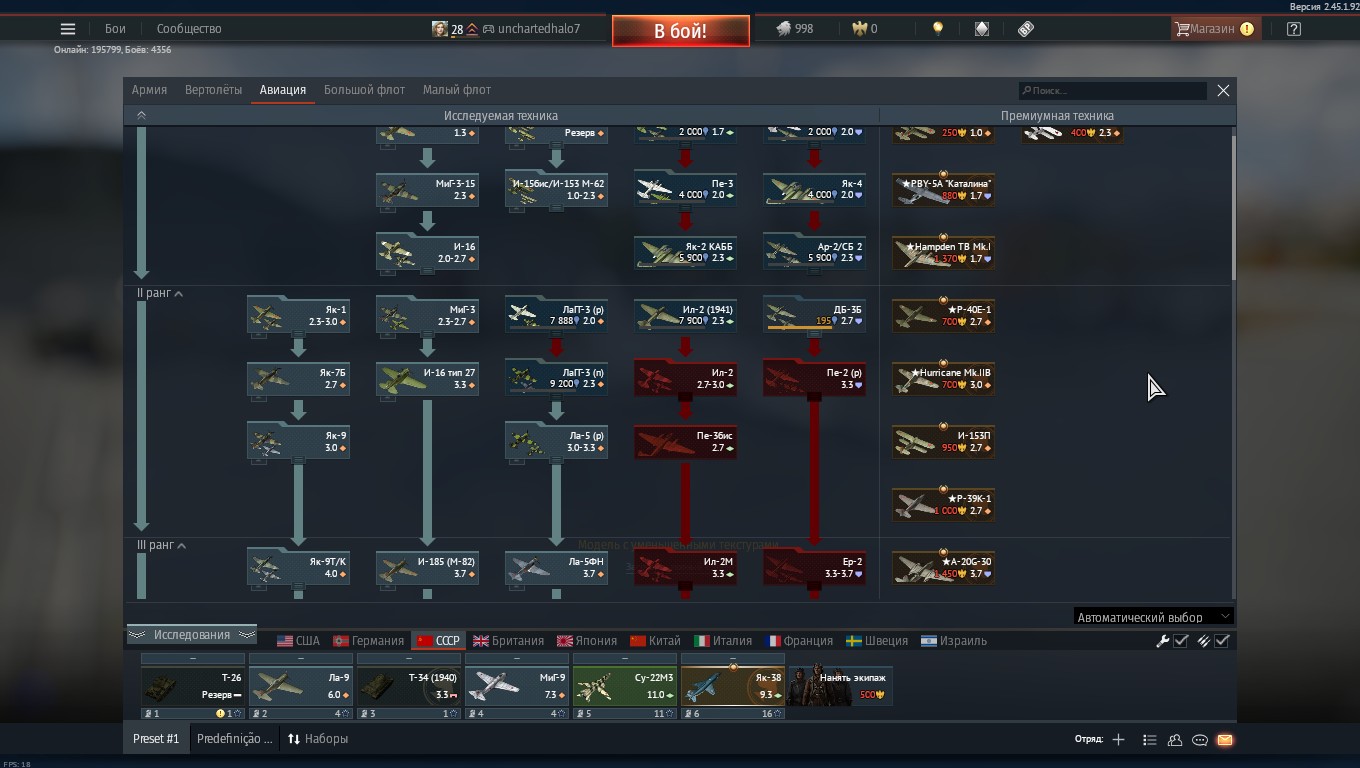Switch to Preset #1
The width and height of the screenshot is (1360, 768).
pyautogui.click(x=156, y=739)
